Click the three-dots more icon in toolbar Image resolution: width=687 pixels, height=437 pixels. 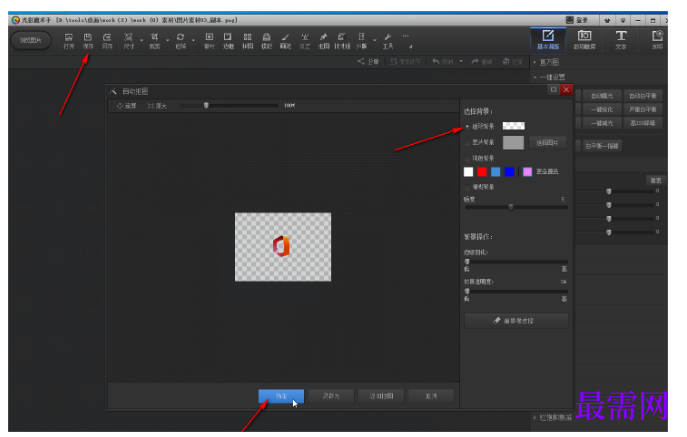pos(406,36)
